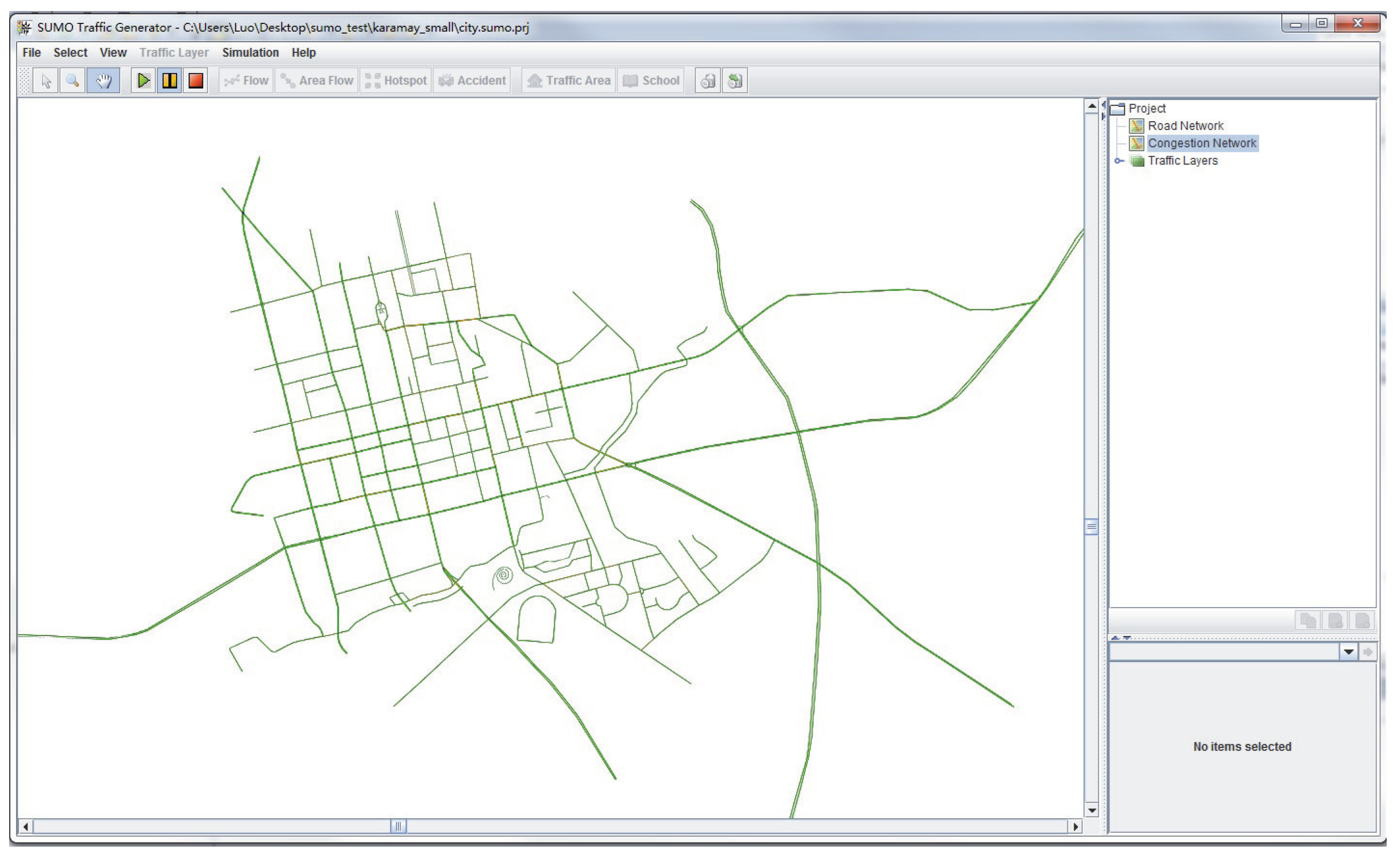Add an Accident layer
This screenshot has width=1400, height=859.
[472, 81]
